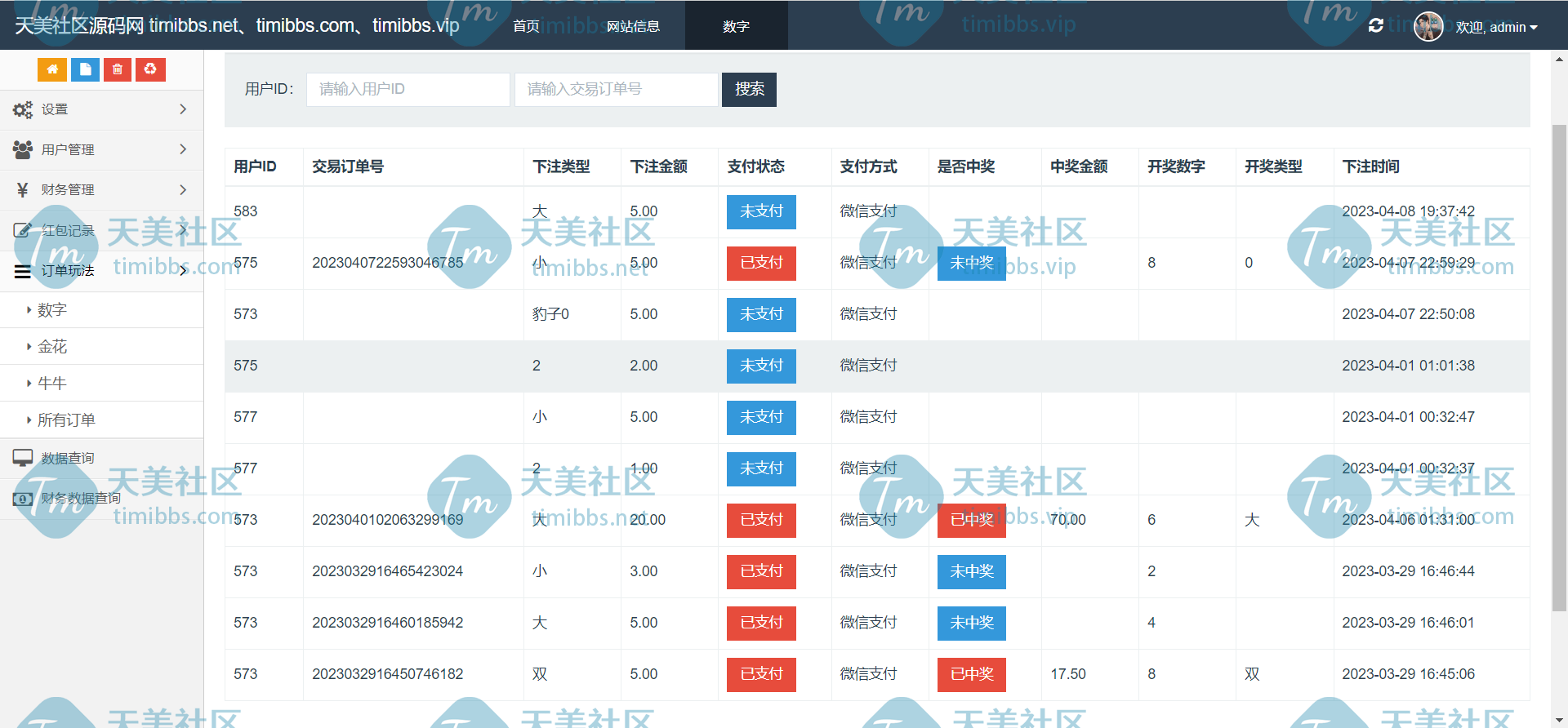Click the monitor icon beside 数据查询

point(23,458)
